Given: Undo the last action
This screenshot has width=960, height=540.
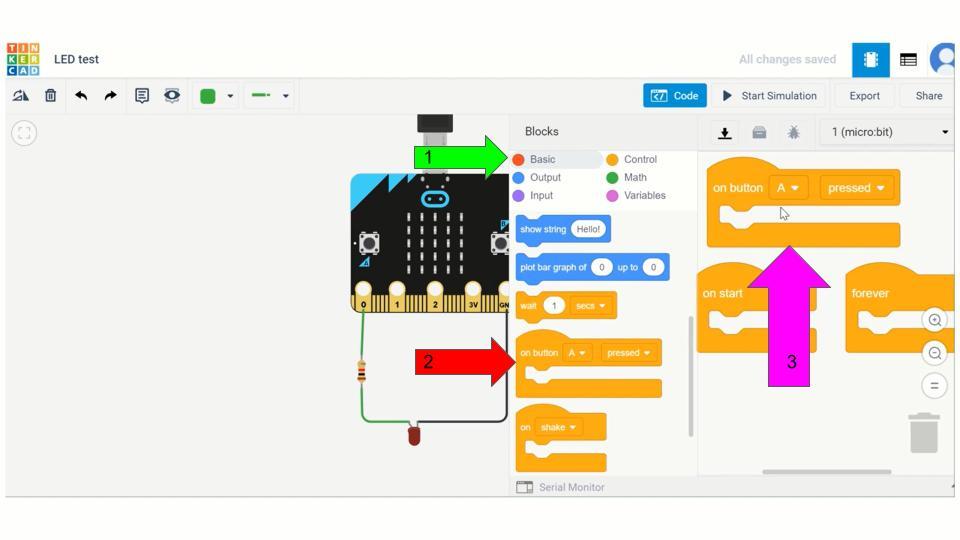Looking at the screenshot, I should [81, 96].
